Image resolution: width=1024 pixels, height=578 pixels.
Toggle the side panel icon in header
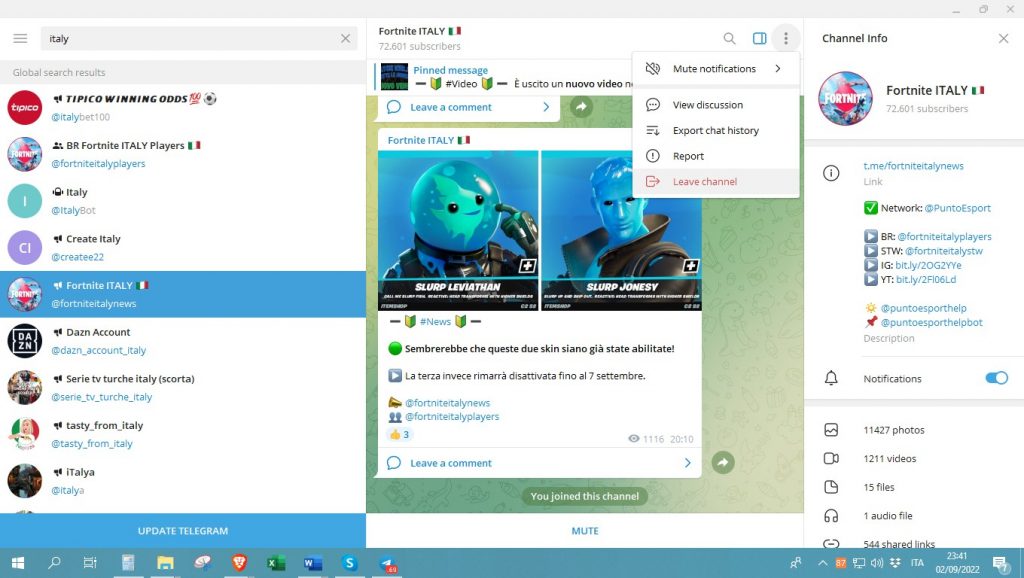point(759,39)
